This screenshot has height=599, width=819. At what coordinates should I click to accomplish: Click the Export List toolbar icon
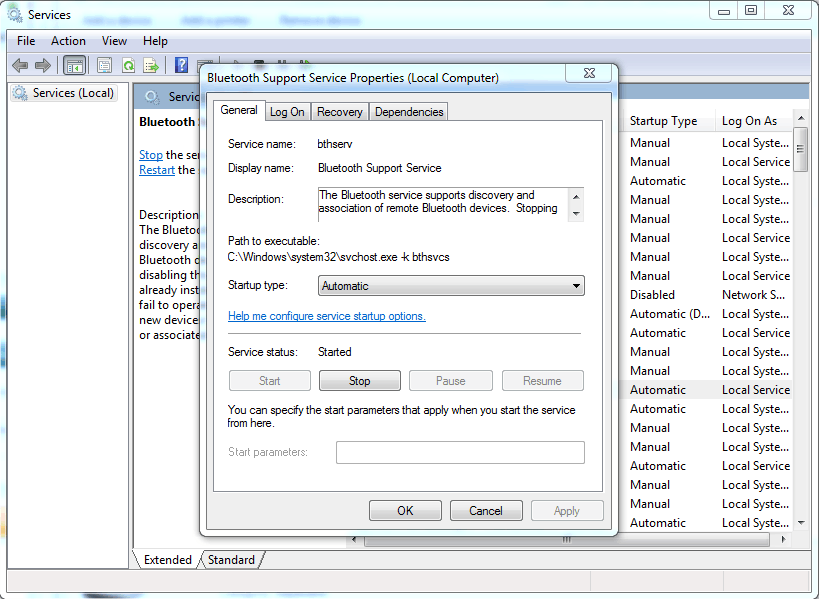pyautogui.click(x=151, y=65)
